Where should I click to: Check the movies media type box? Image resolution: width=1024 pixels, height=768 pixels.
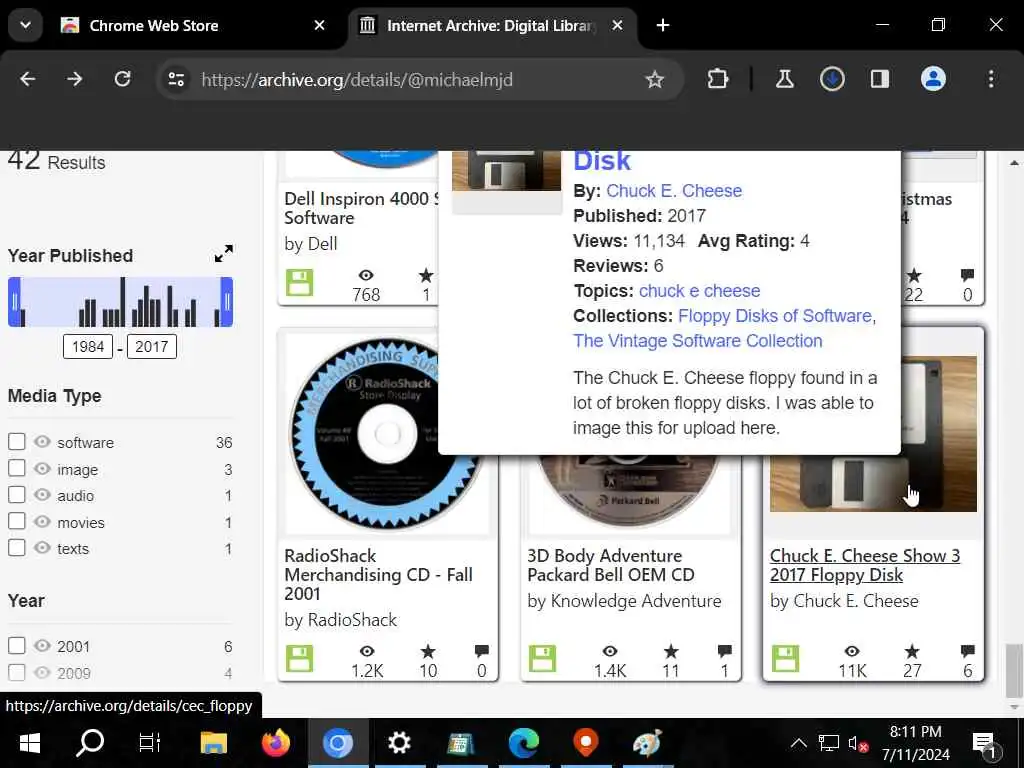click(17, 522)
